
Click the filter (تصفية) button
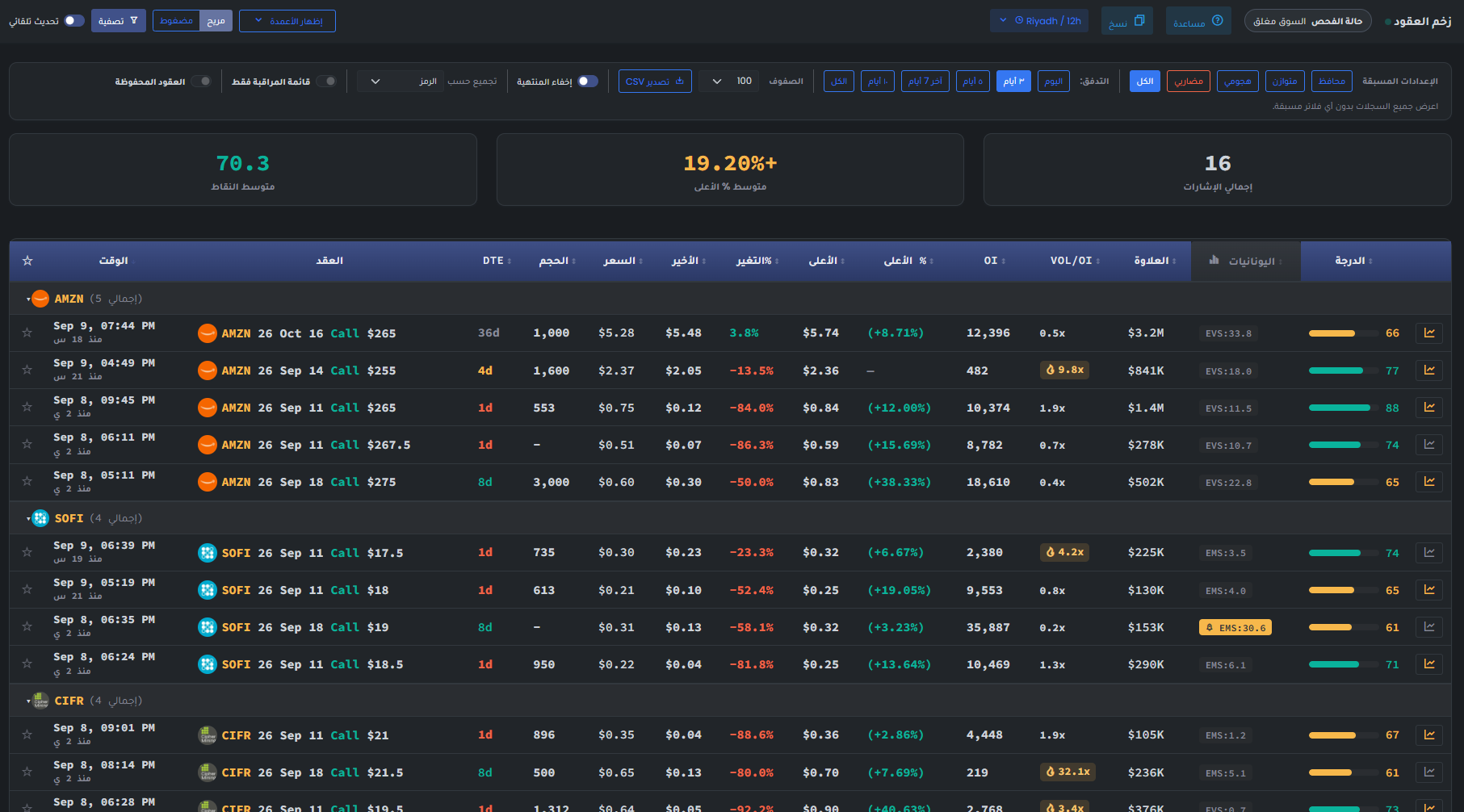[x=118, y=21]
